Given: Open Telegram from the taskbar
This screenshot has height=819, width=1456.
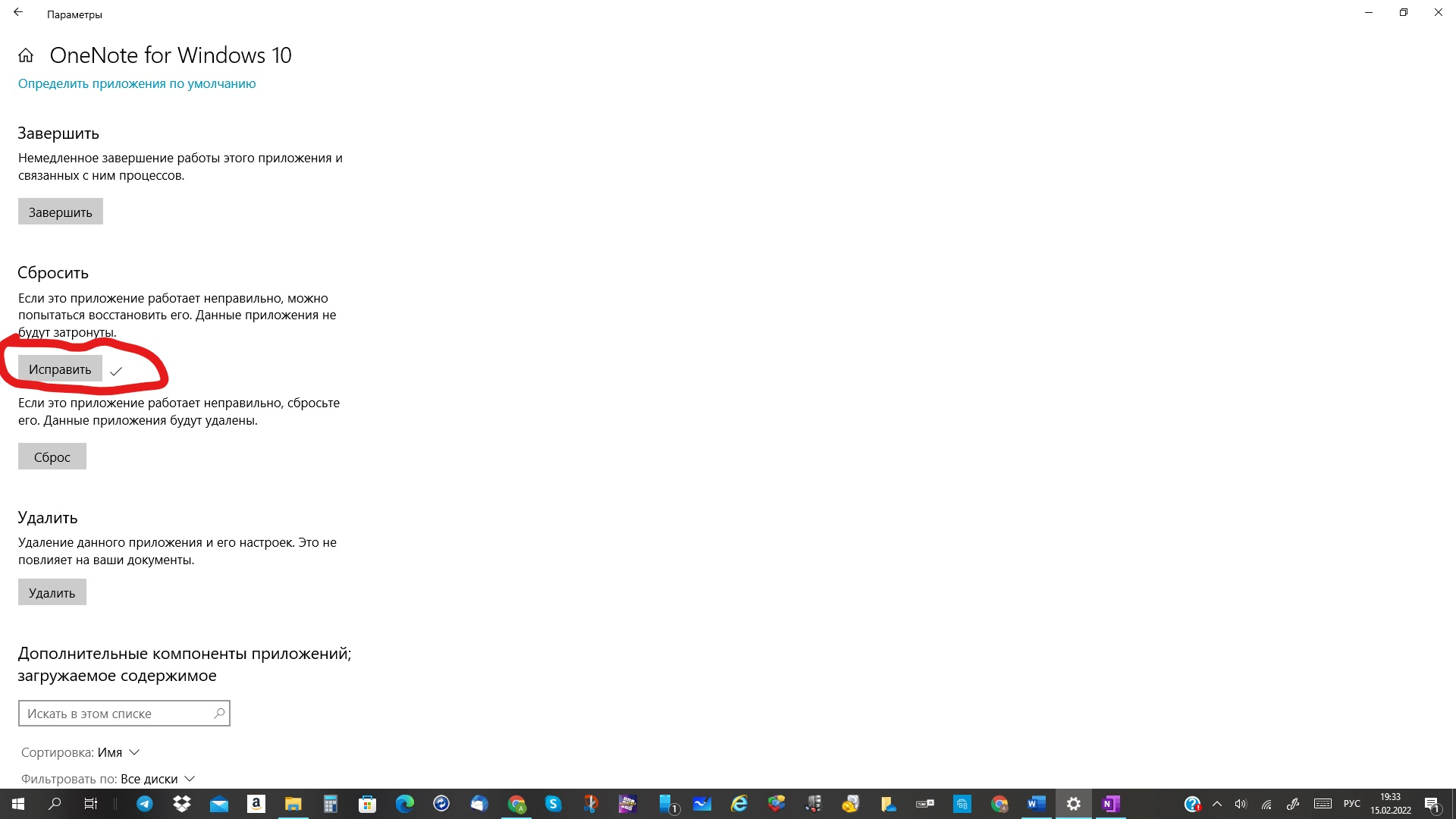Looking at the screenshot, I should pos(144,804).
